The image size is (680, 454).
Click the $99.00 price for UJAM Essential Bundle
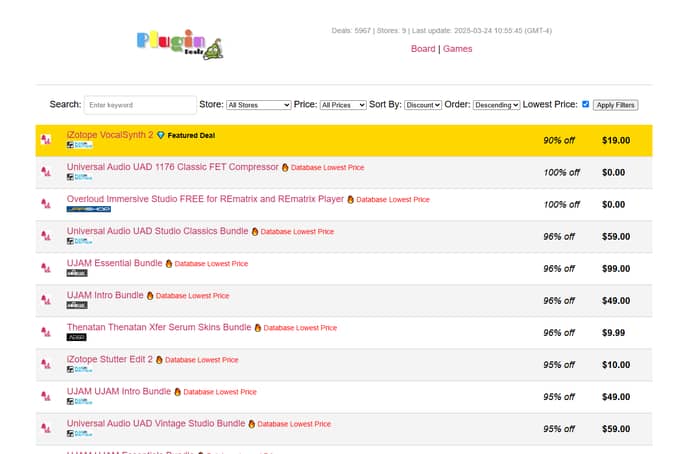[616, 269]
